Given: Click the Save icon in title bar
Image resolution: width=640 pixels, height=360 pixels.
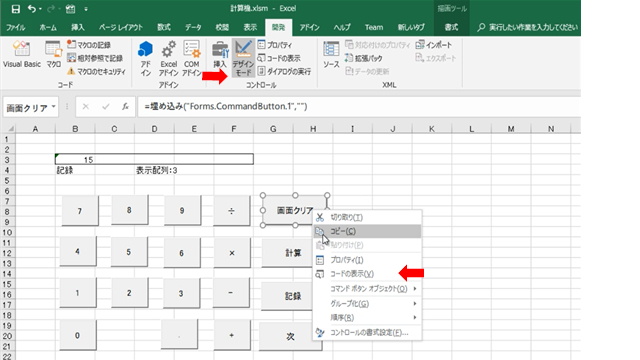Looking at the screenshot, I should 16,9.
